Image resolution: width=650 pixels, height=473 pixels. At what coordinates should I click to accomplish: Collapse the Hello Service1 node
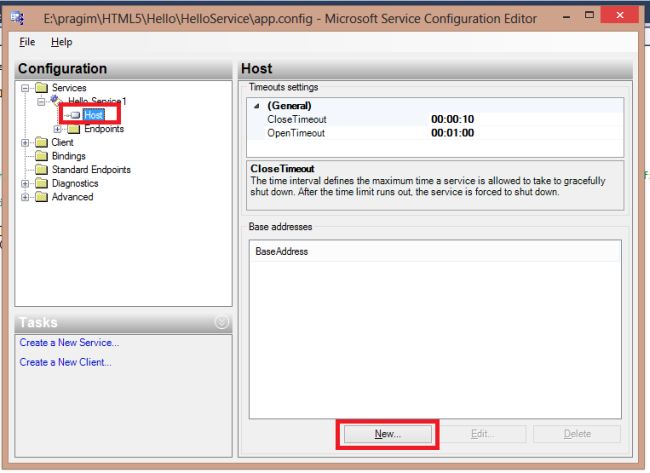pos(41,102)
